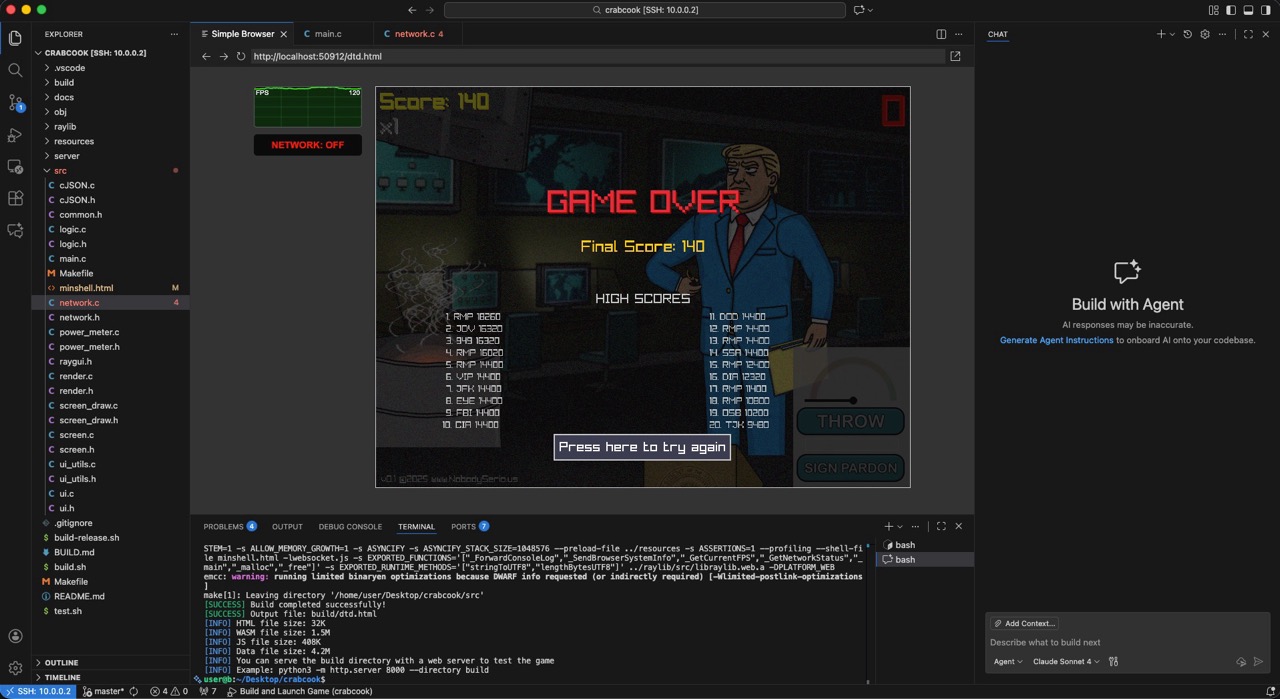Image resolution: width=1280 pixels, height=699 pixels.
Task: Open the Search view in activity bar
Action: click(x=15, y=70)
